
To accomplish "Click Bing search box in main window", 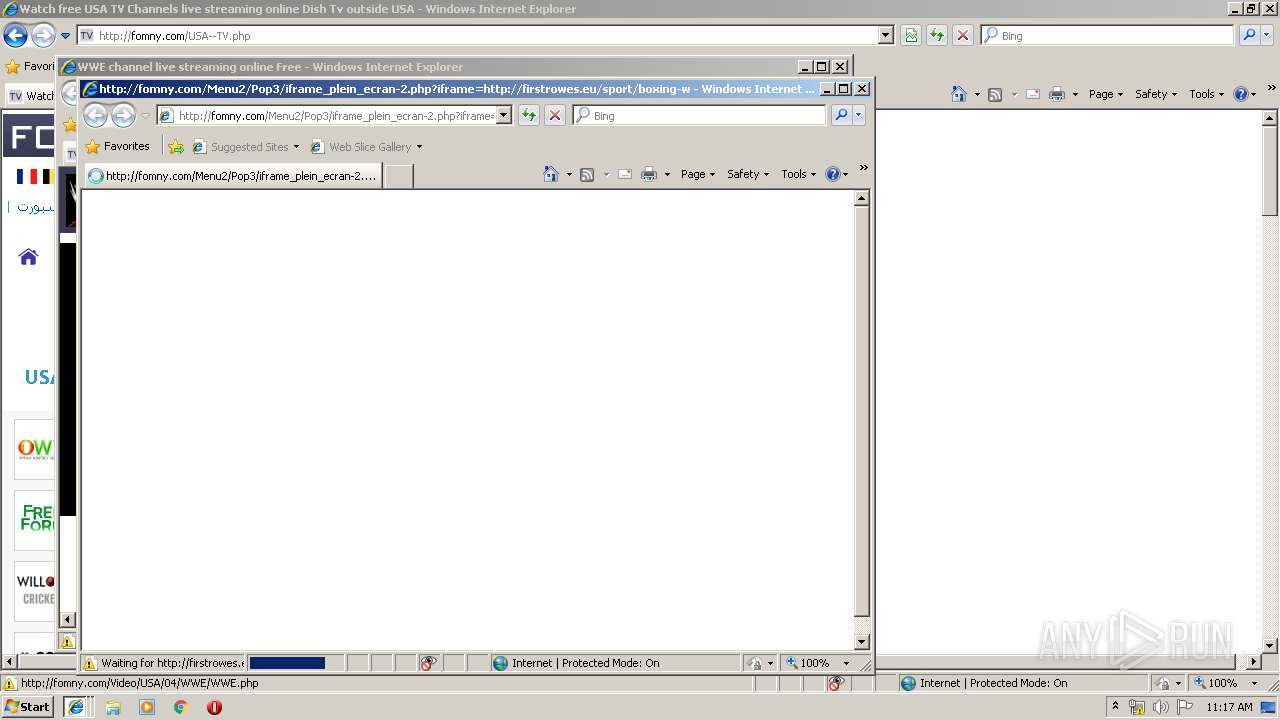I will click(x=1108, y=36).
